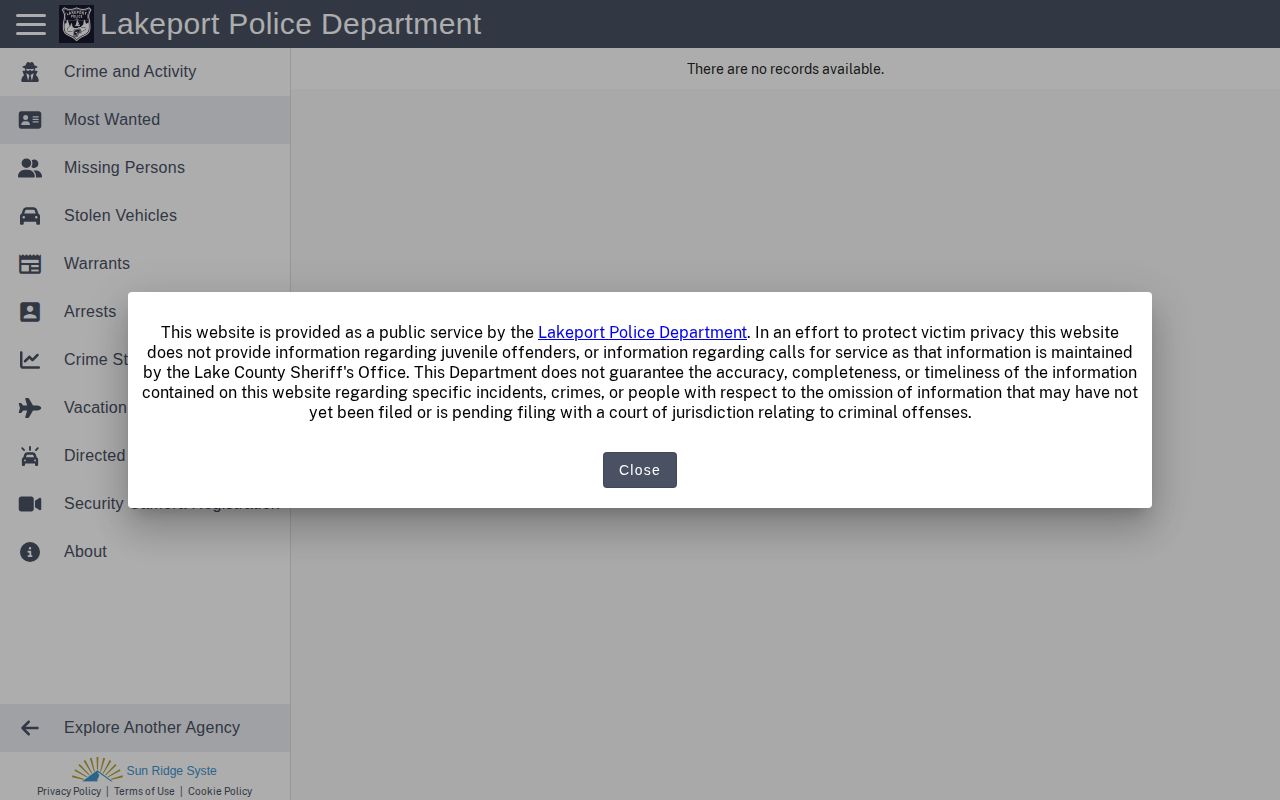Image resolution: width=1280 pixels, height=800 pixels.
Task: Open the Cookie Policy link
Action: (x=220, y=791)
